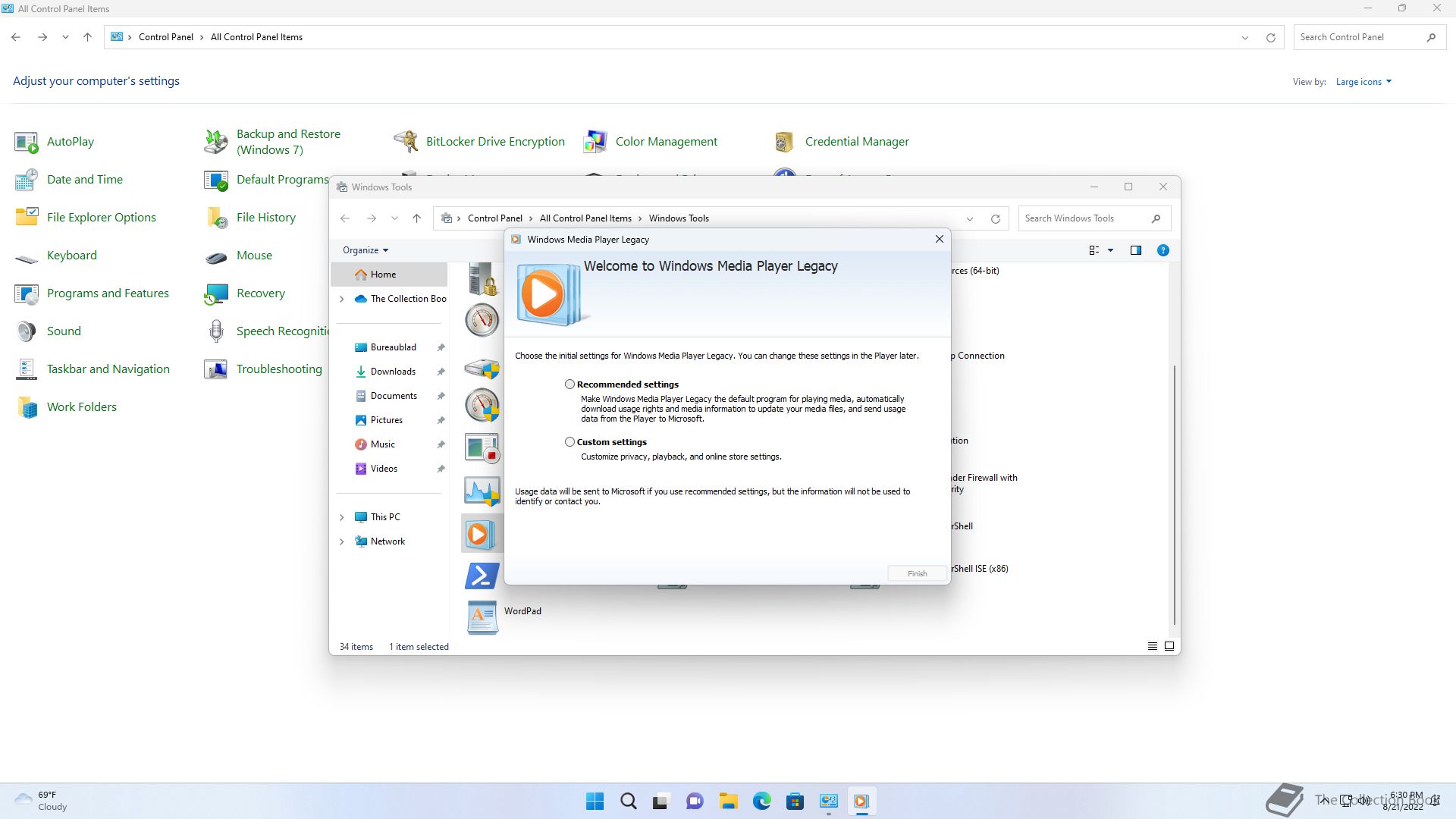Open Downloads in the navigation pane
Viewport: 1456px width, 819px height.
pyautogui.click(x=393, y=372)
